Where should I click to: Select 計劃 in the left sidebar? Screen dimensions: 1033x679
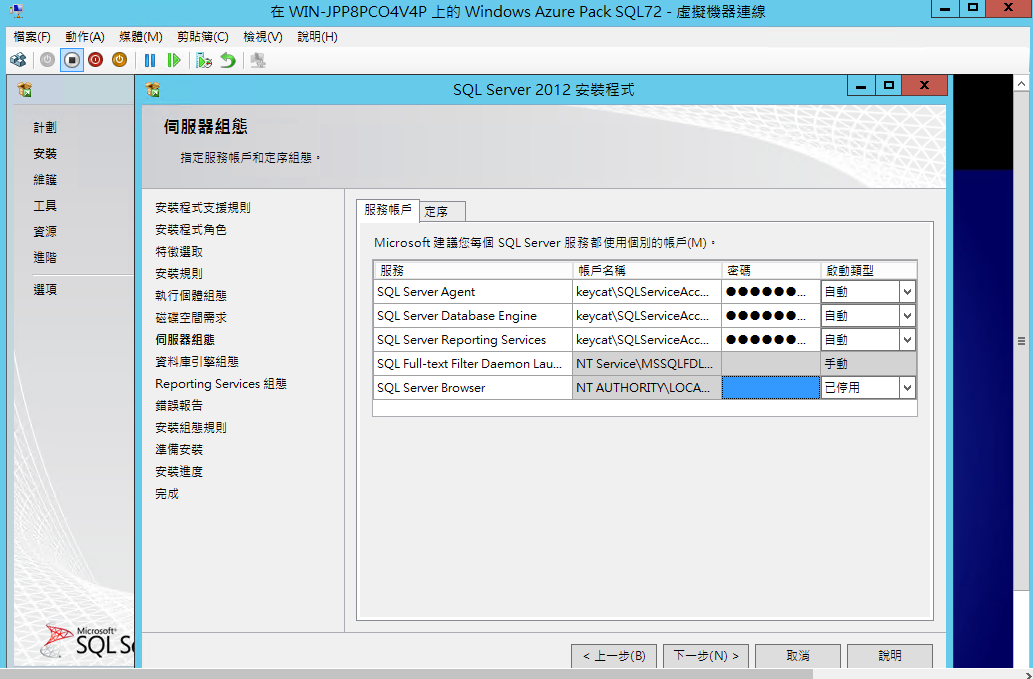45,128
